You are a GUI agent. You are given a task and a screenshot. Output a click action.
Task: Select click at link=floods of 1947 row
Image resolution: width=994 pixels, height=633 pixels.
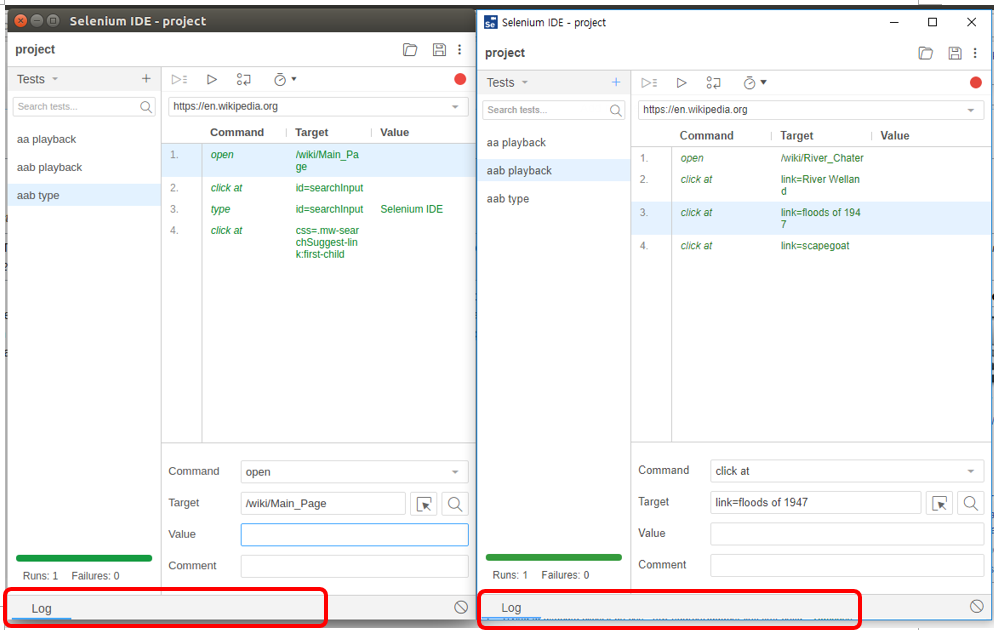811,218
